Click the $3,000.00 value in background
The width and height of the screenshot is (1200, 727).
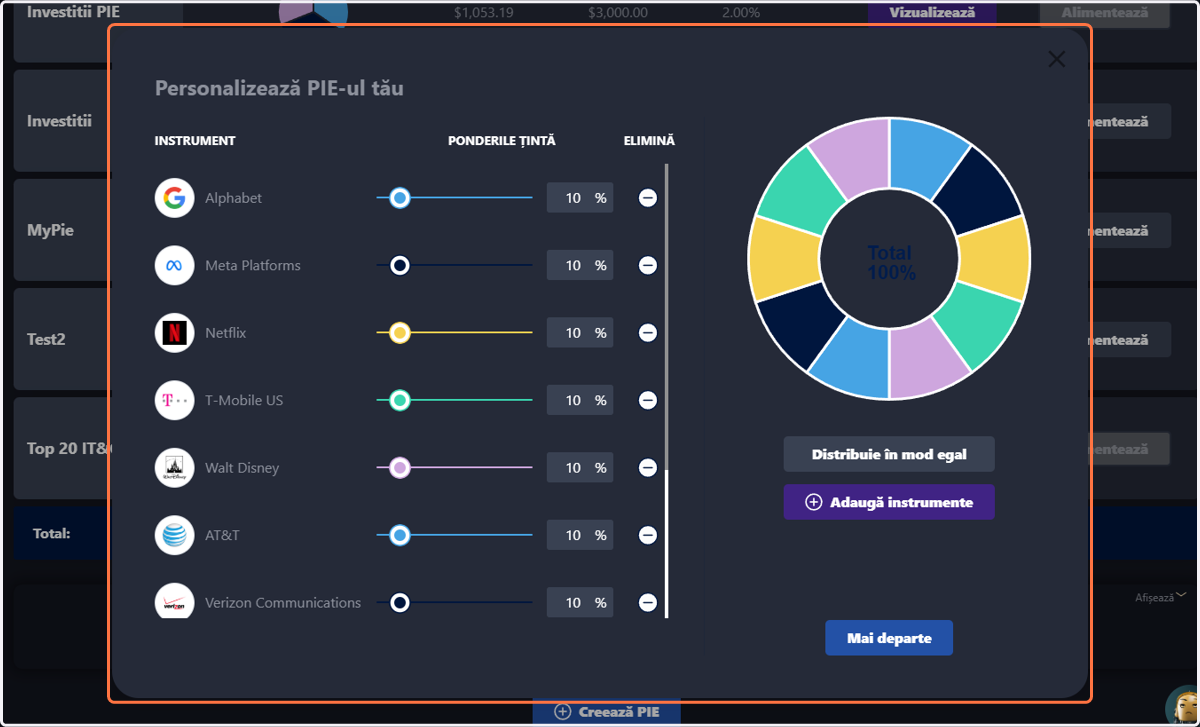point(618,13)
